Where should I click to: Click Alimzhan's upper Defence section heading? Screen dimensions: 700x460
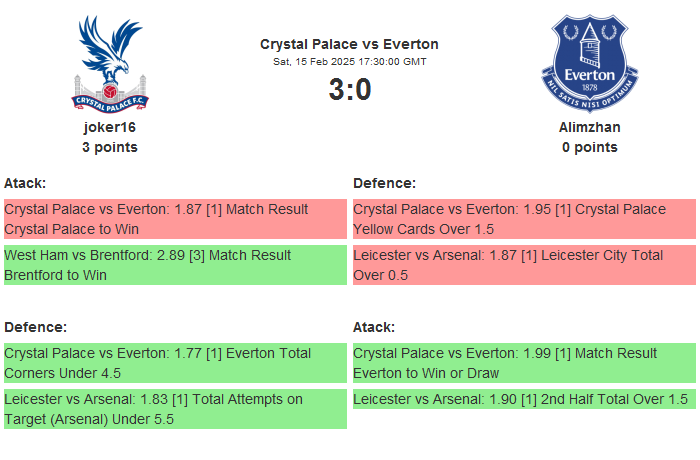pos(384,183)
